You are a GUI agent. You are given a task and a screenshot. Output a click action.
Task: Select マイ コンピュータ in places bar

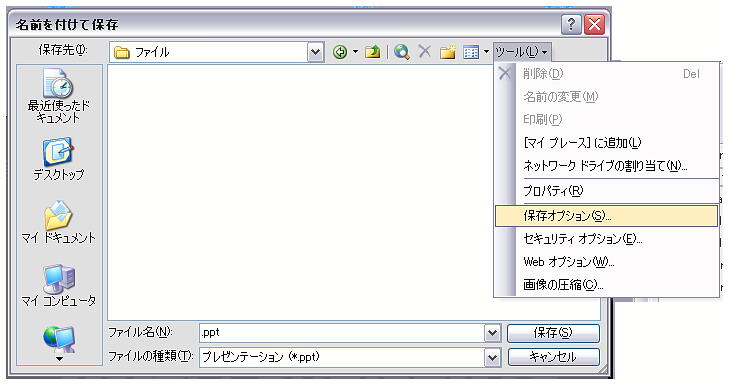pos(59,285)
